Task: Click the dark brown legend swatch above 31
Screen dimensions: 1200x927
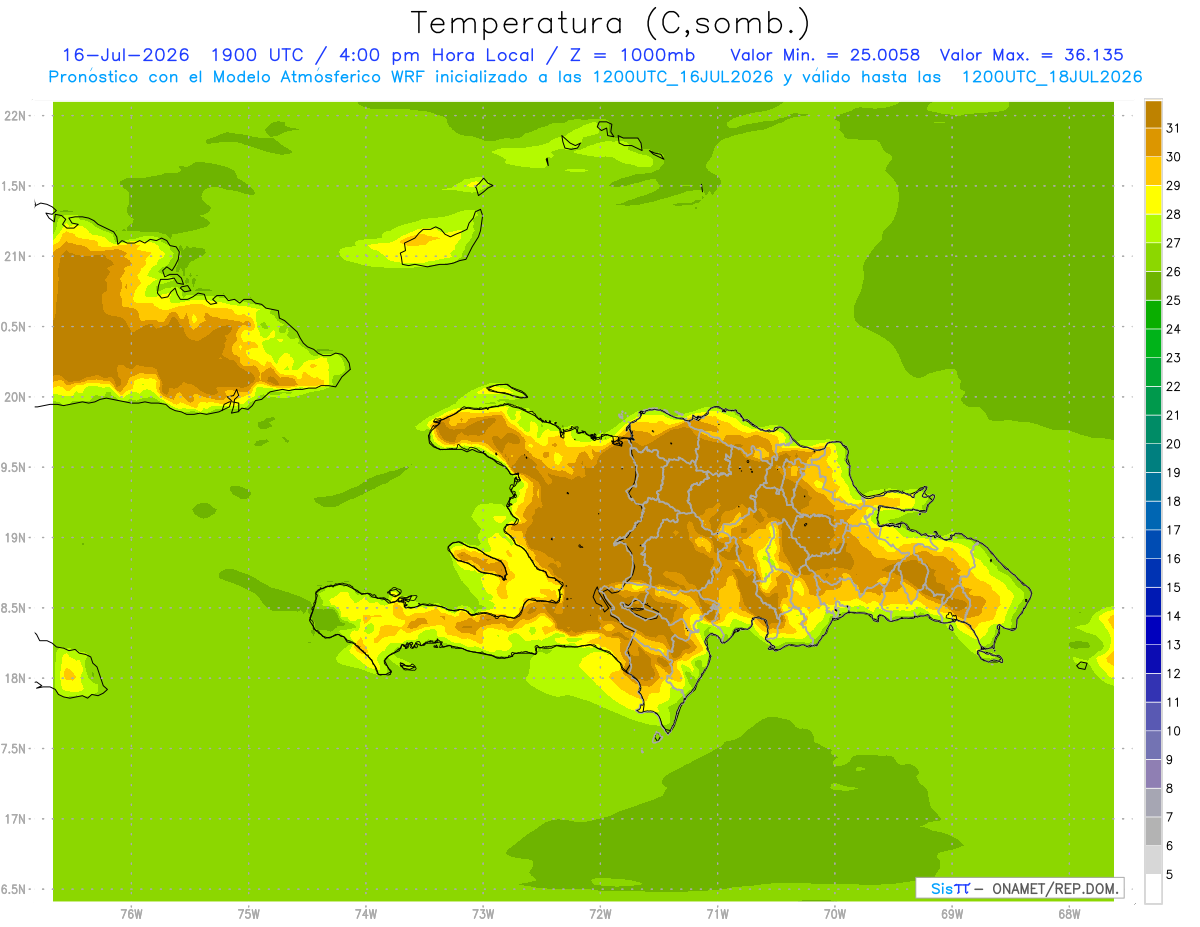Action: (x=1153, y=114)
